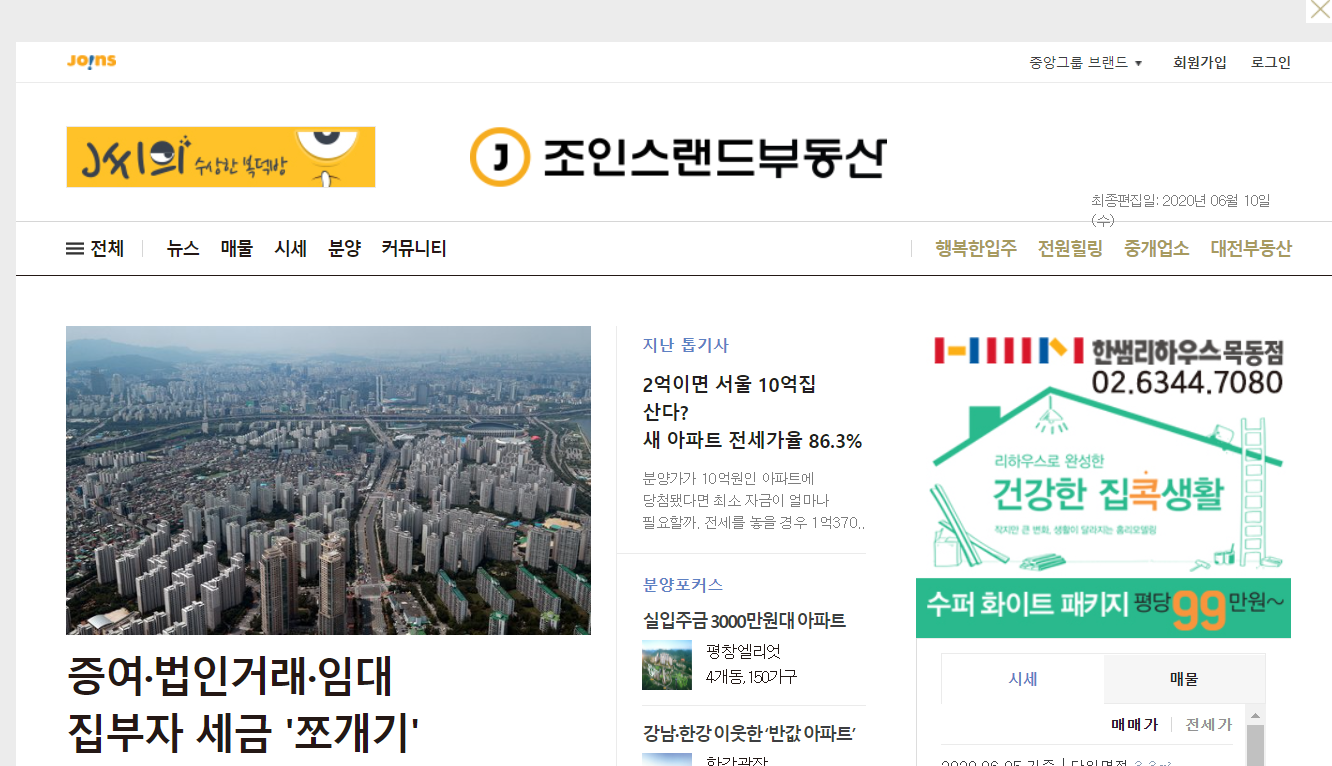Open the 뉴스 menu
1332x766 pixels.
pos(183,249)
